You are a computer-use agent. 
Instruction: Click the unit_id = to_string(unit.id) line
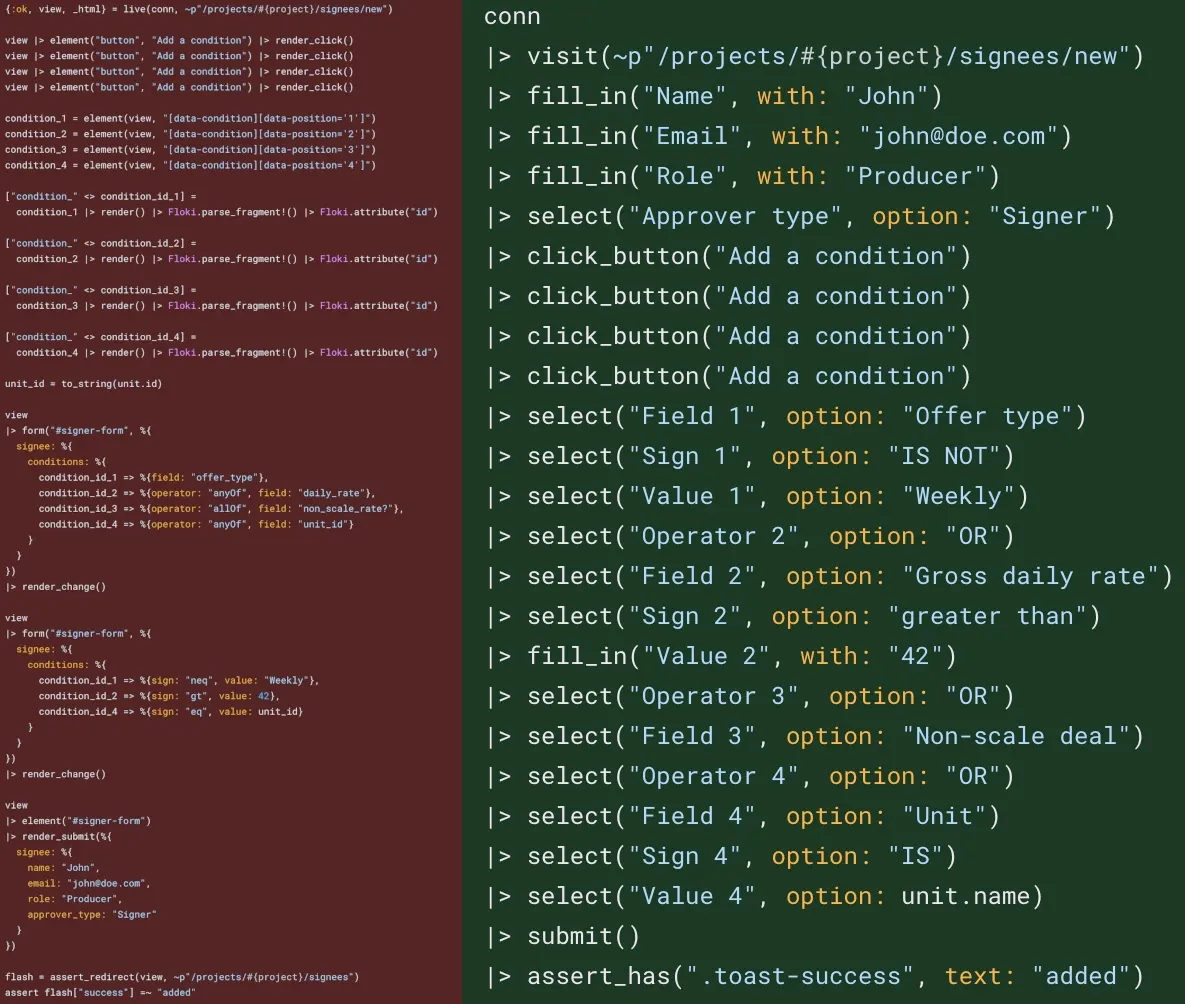click(x=83, y=384)
